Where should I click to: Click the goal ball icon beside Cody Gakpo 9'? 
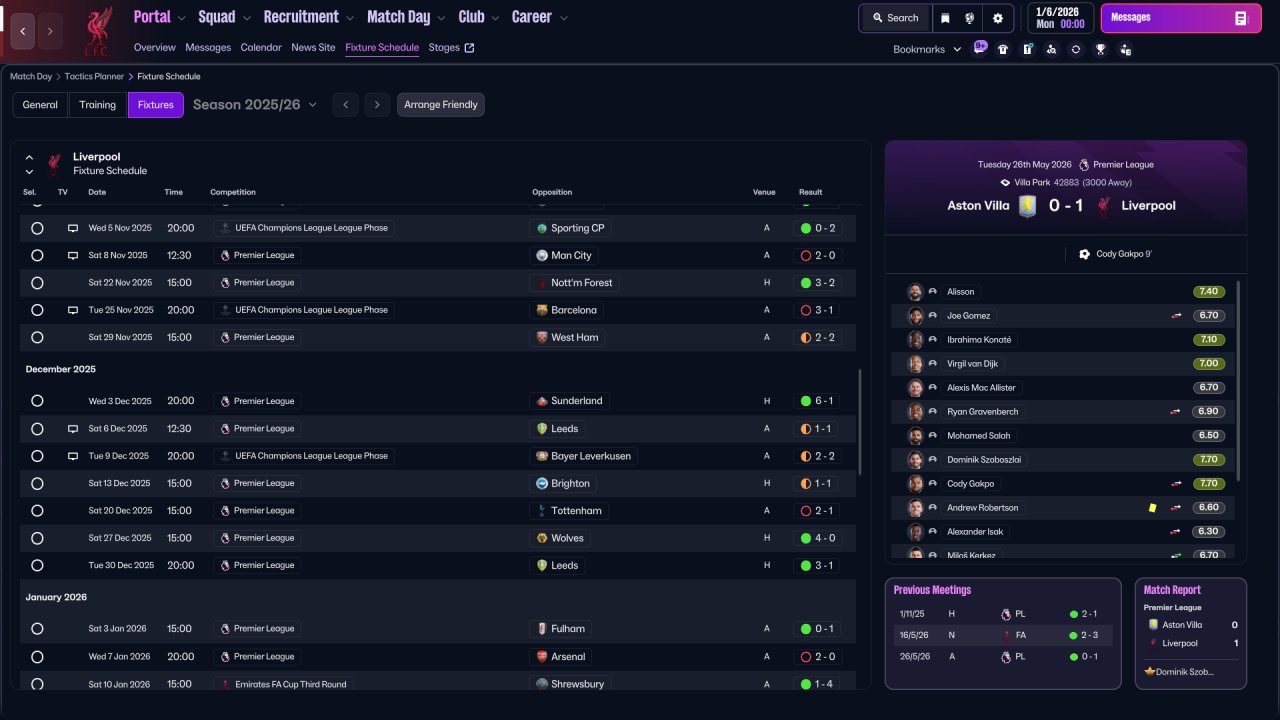(1085, 254)
